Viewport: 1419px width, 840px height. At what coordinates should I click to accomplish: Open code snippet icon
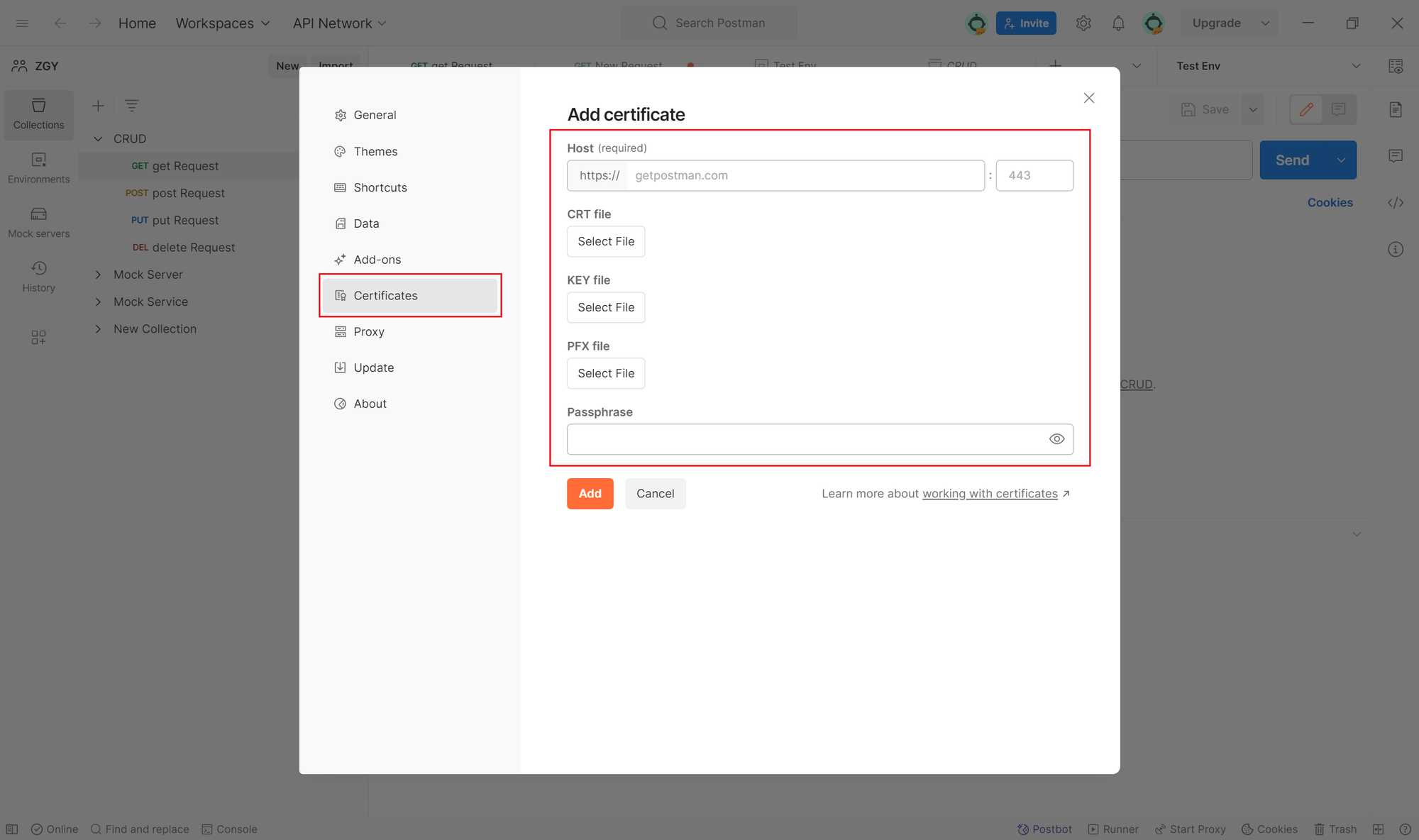(x=1396, y=203)
